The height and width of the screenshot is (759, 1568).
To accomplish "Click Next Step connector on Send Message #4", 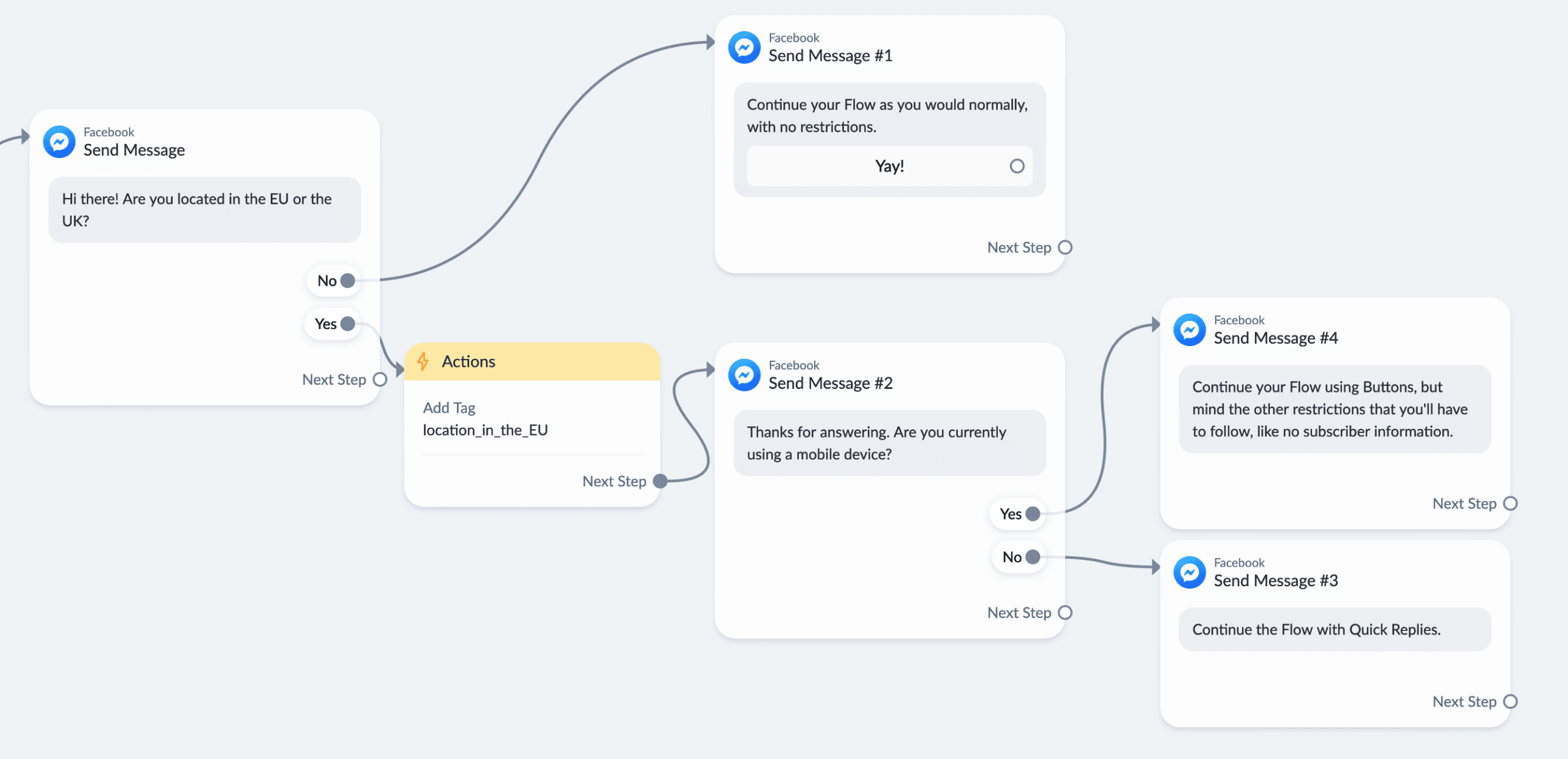I will [1510, 504].
